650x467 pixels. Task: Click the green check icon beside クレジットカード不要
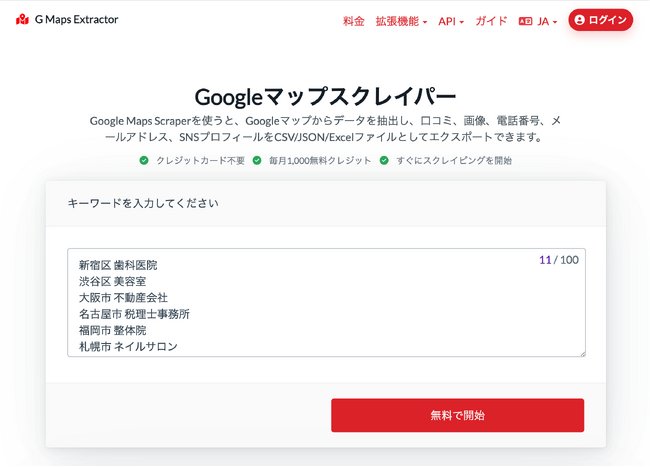144,160
